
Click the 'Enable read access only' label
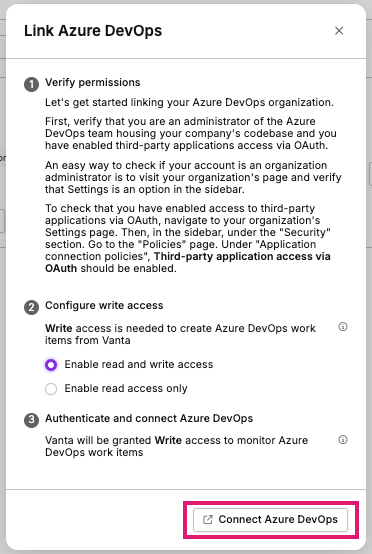pos(126,388)
